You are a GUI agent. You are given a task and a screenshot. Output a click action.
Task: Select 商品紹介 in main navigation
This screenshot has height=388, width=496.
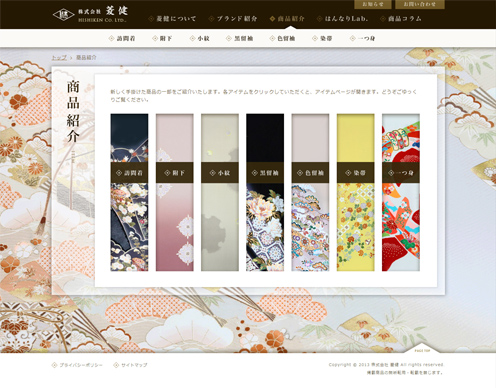(287, 19)
